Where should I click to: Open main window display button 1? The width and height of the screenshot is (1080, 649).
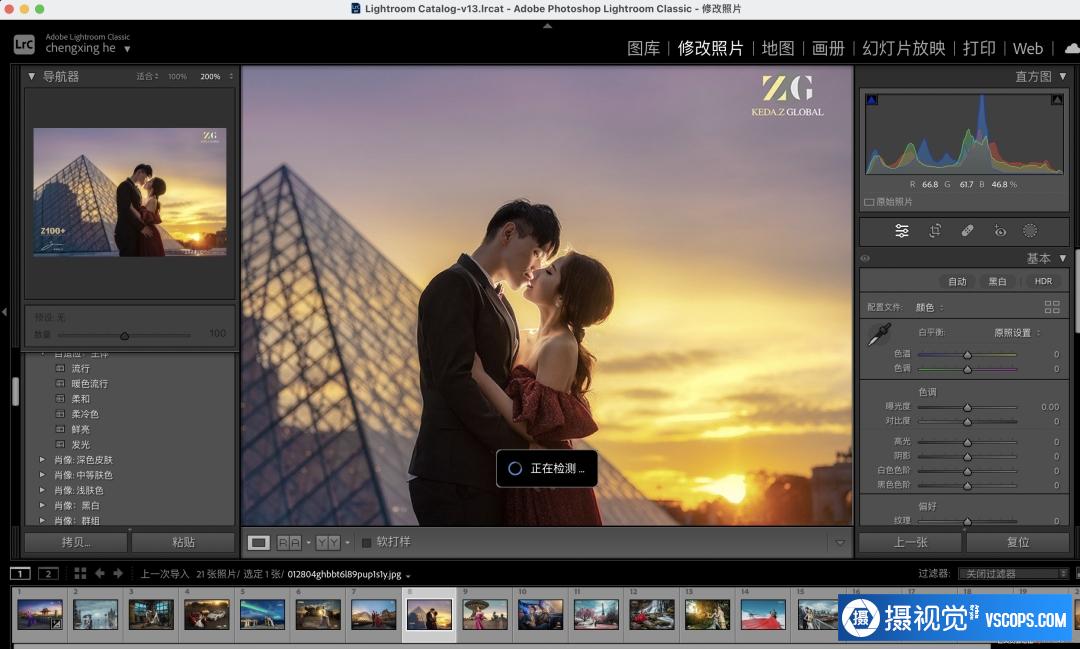[20, 573]
